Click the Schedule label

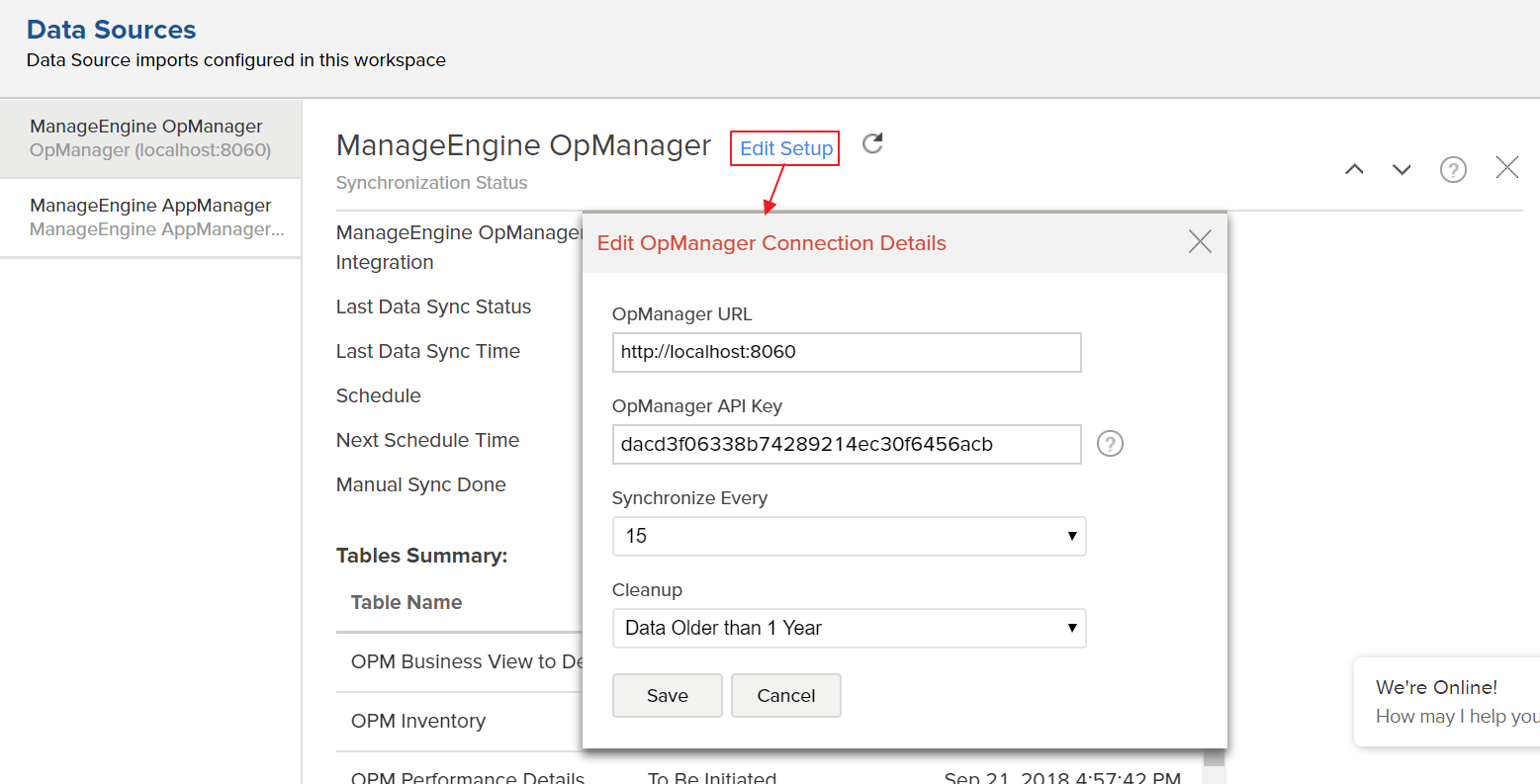click(379, 395)
